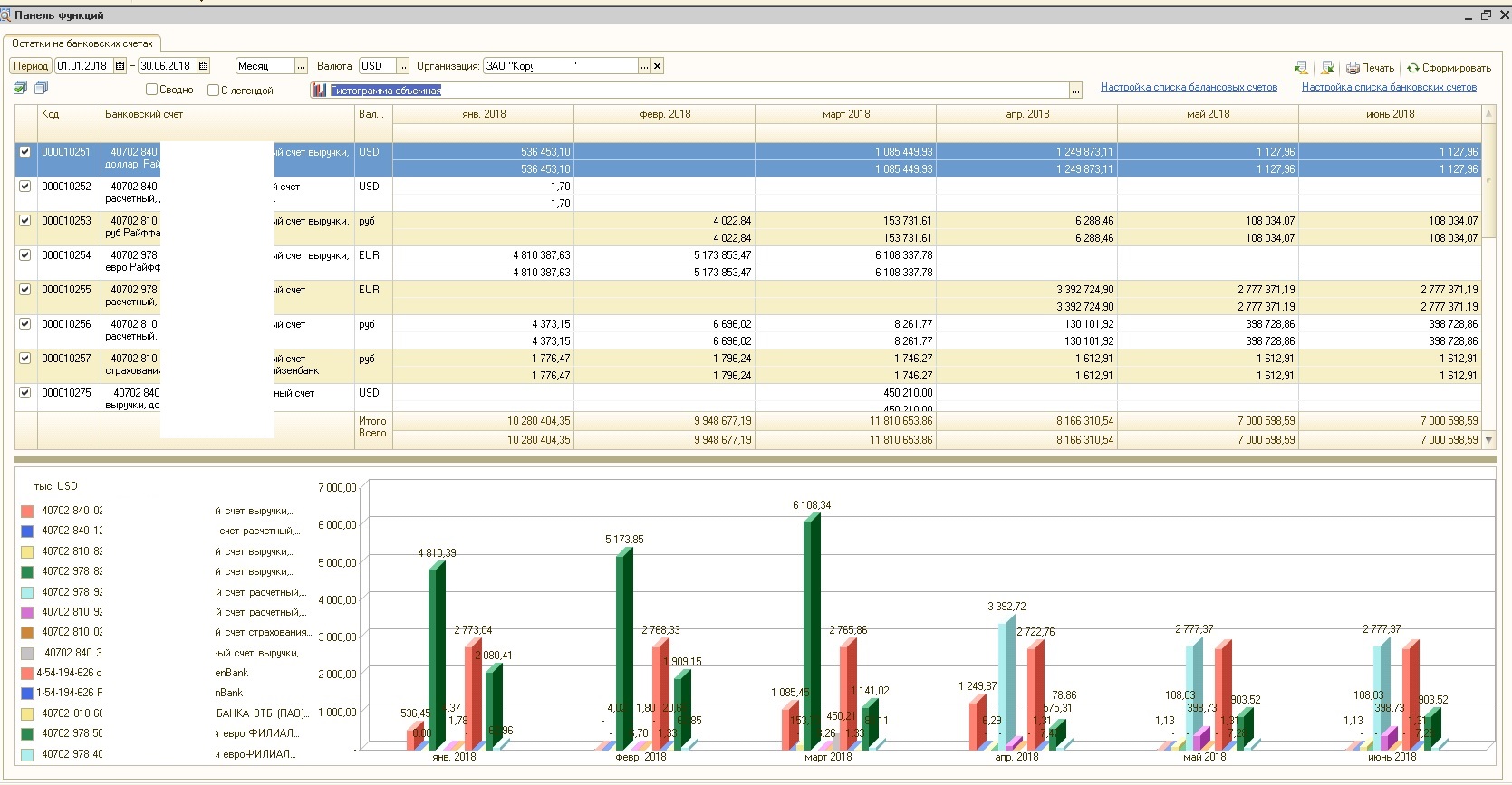
Task: Click legend swatch for БАНКА ВТБ (ПАО) entry
Action: click(x=27, y=714)
